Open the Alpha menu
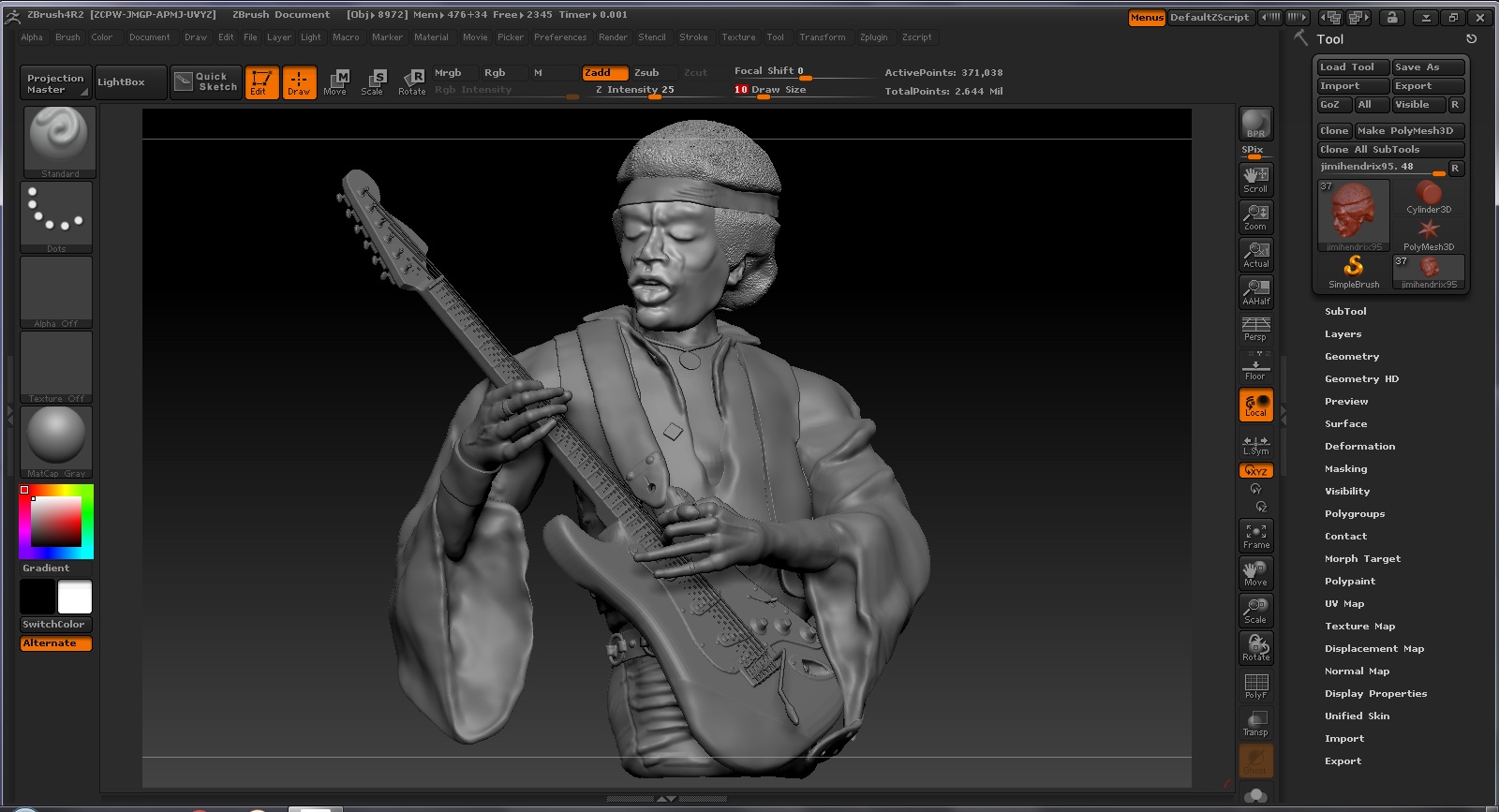Screen dimensions: 1499x812 coord(32,37)
